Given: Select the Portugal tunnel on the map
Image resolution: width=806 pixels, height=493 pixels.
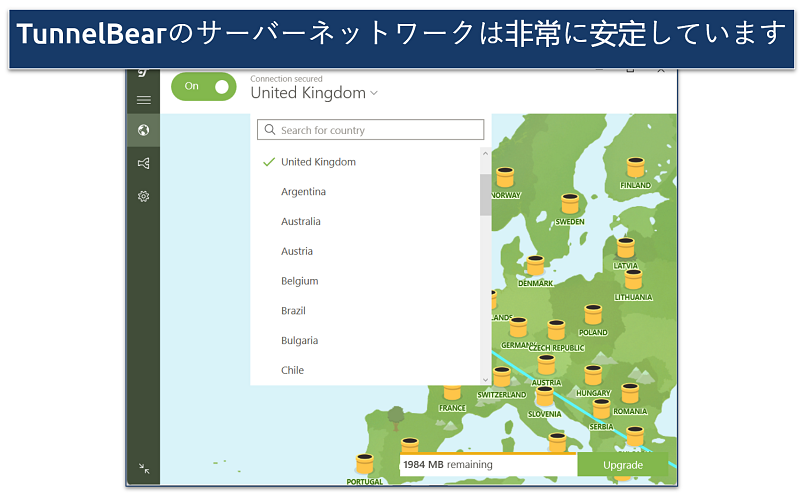Looking at the screenshot, I should [x=364, y=464].
